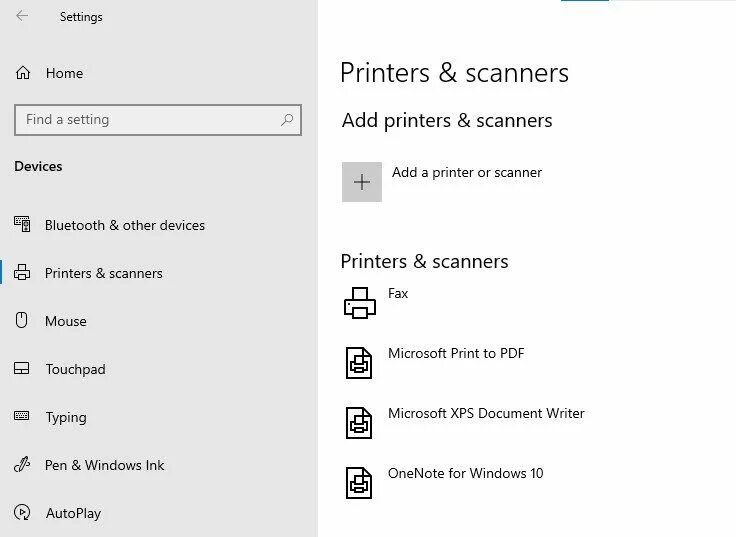Click Add a printer or scanner label
736x537 pixels.
tap(467, 172)
